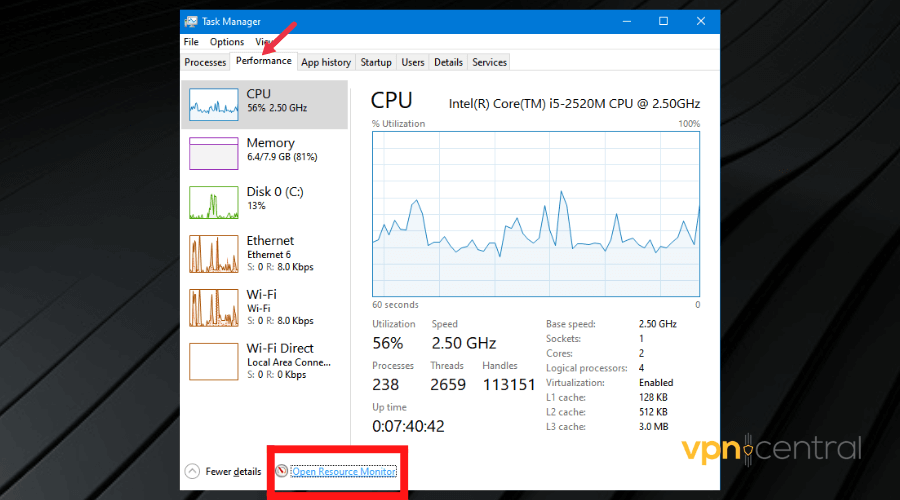This screenshot has width=900, height=500.
Task: Open the Startup tab
Action: [x=376, y=62]
